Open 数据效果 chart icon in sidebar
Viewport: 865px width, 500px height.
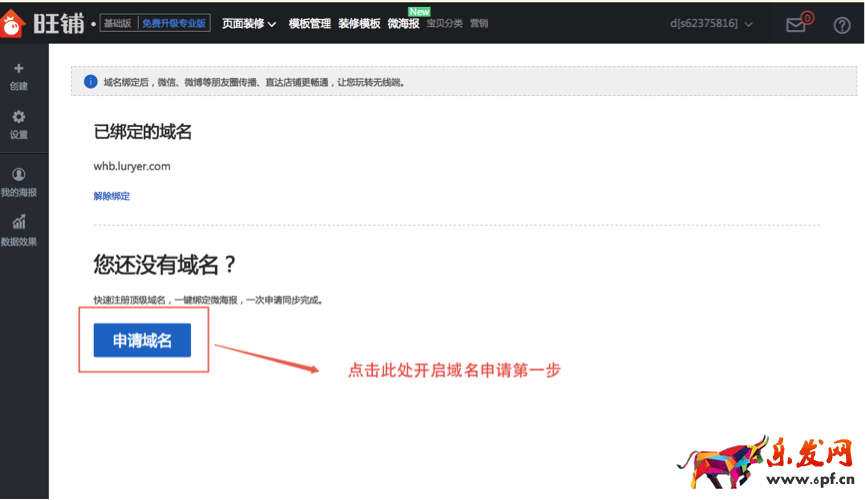(x=19, y=223)
